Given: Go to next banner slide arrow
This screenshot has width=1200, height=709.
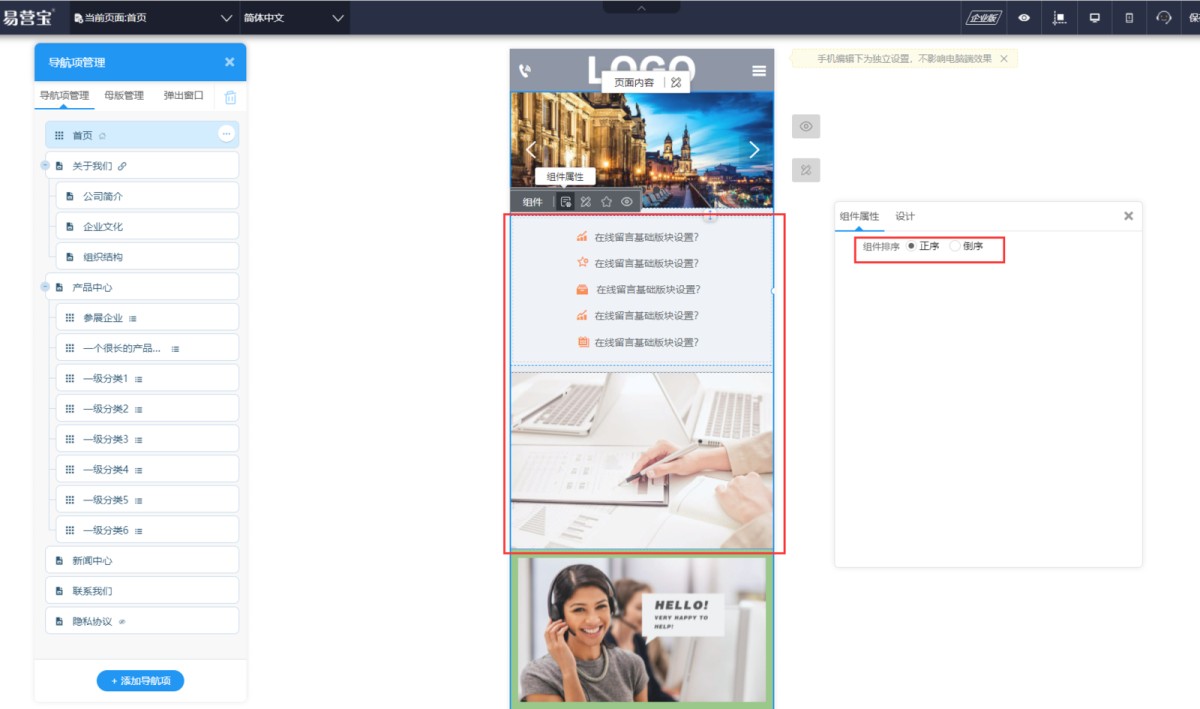Looking at the screenshot, I should coord(754,150).
